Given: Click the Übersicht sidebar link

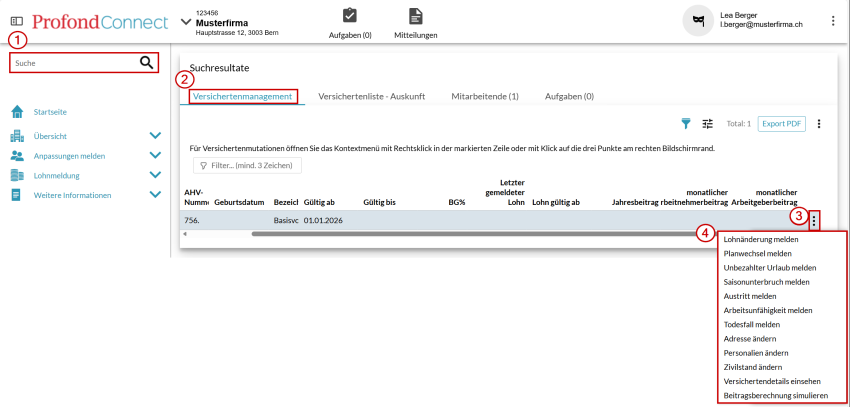Looking at the screenshot, I should click(50, 136).
